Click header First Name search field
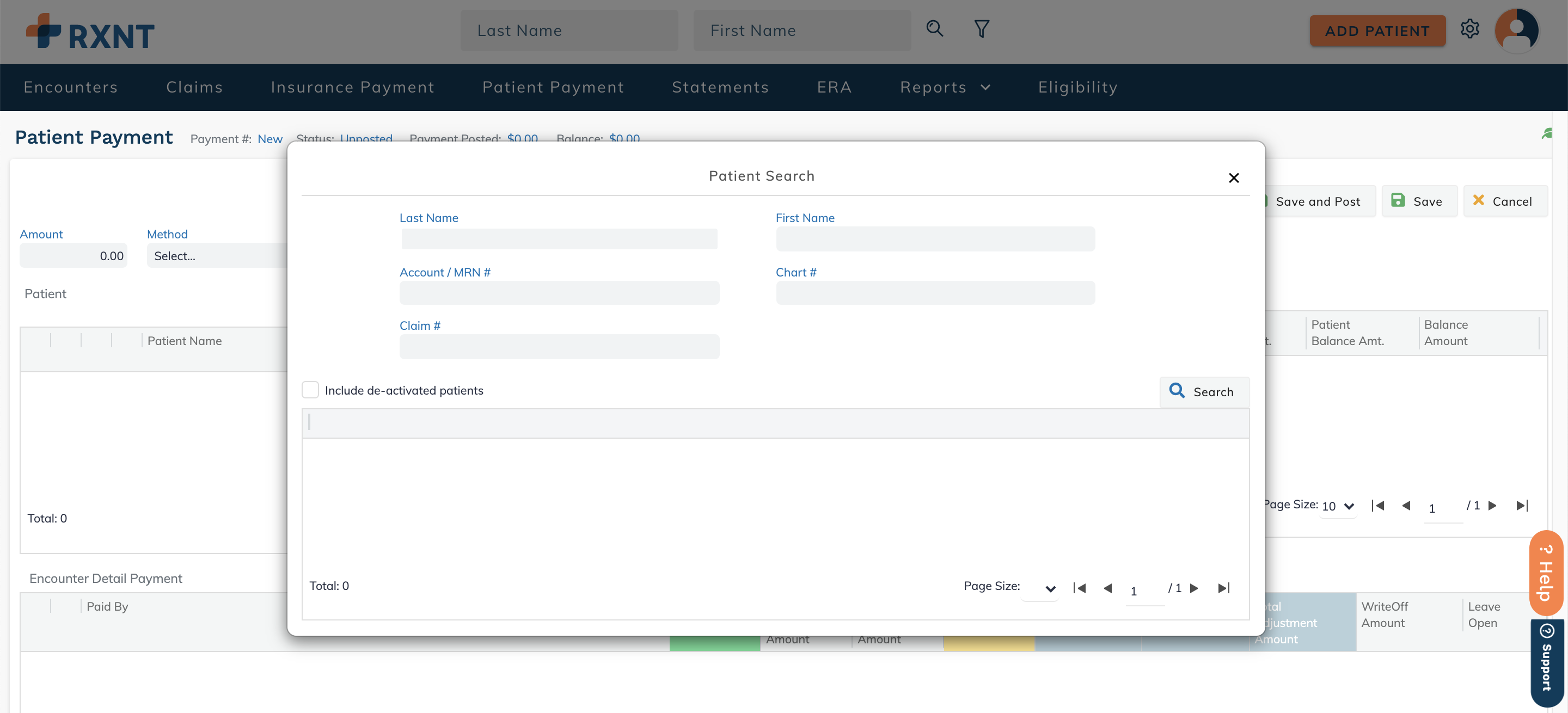 801,30
